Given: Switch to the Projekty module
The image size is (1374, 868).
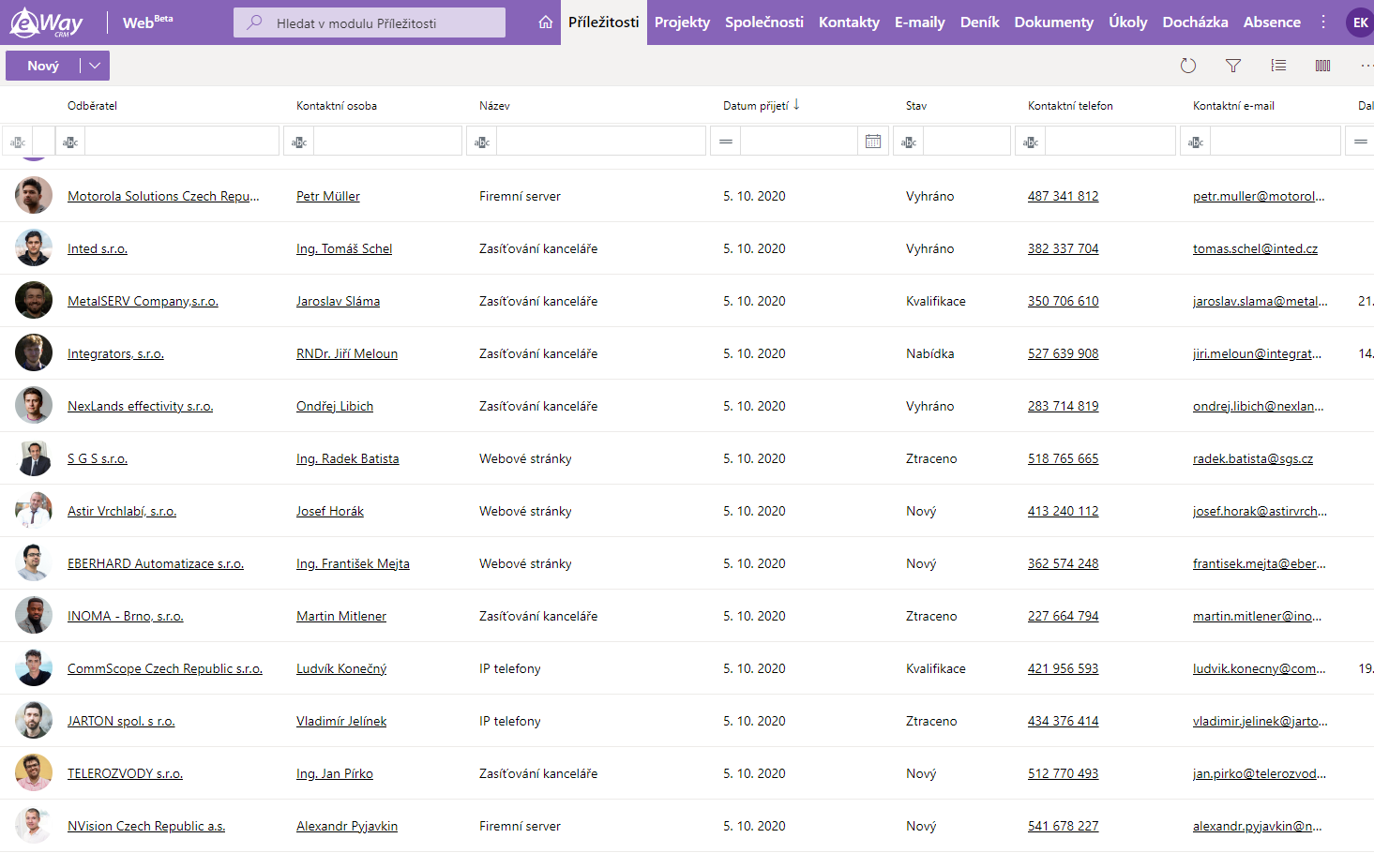Looking at the screenshot, I should pyautogui.click(x=682, y=22).
